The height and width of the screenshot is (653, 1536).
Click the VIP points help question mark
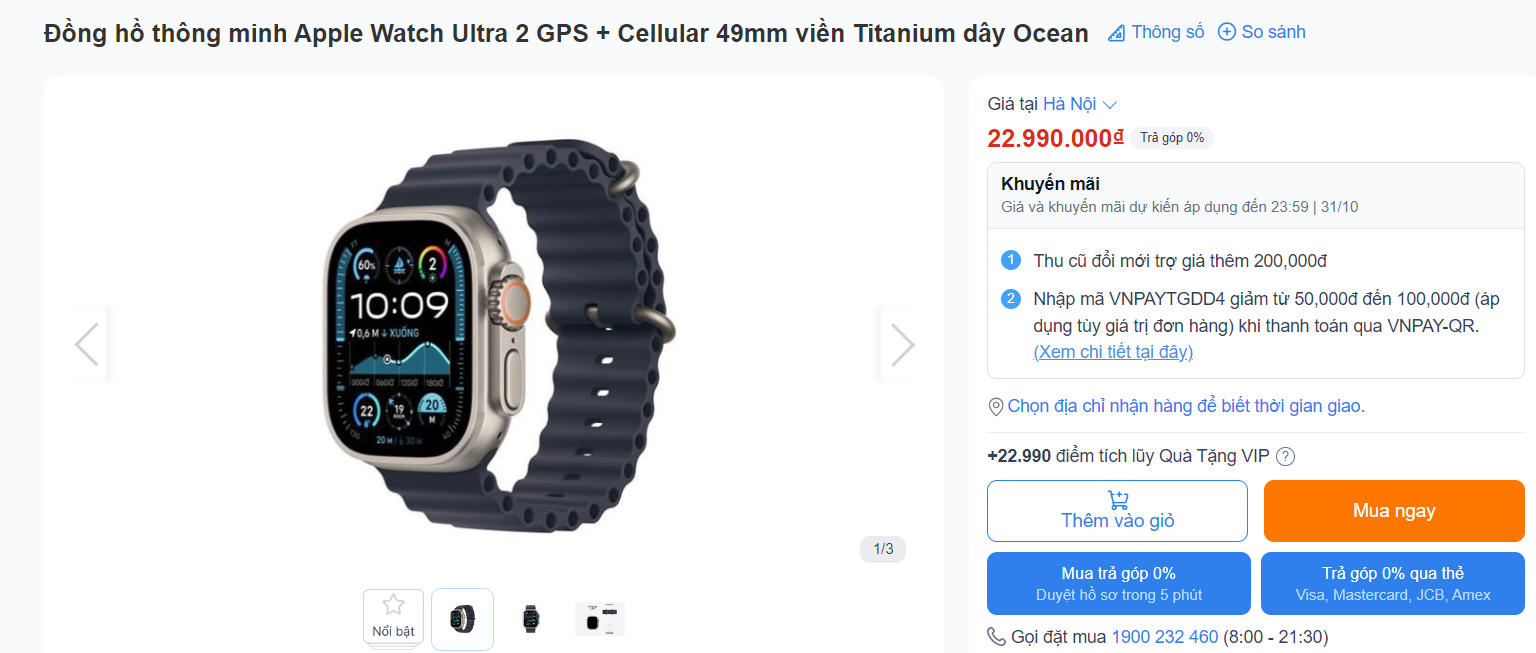pyautogui.click(x=1286, y=457)
